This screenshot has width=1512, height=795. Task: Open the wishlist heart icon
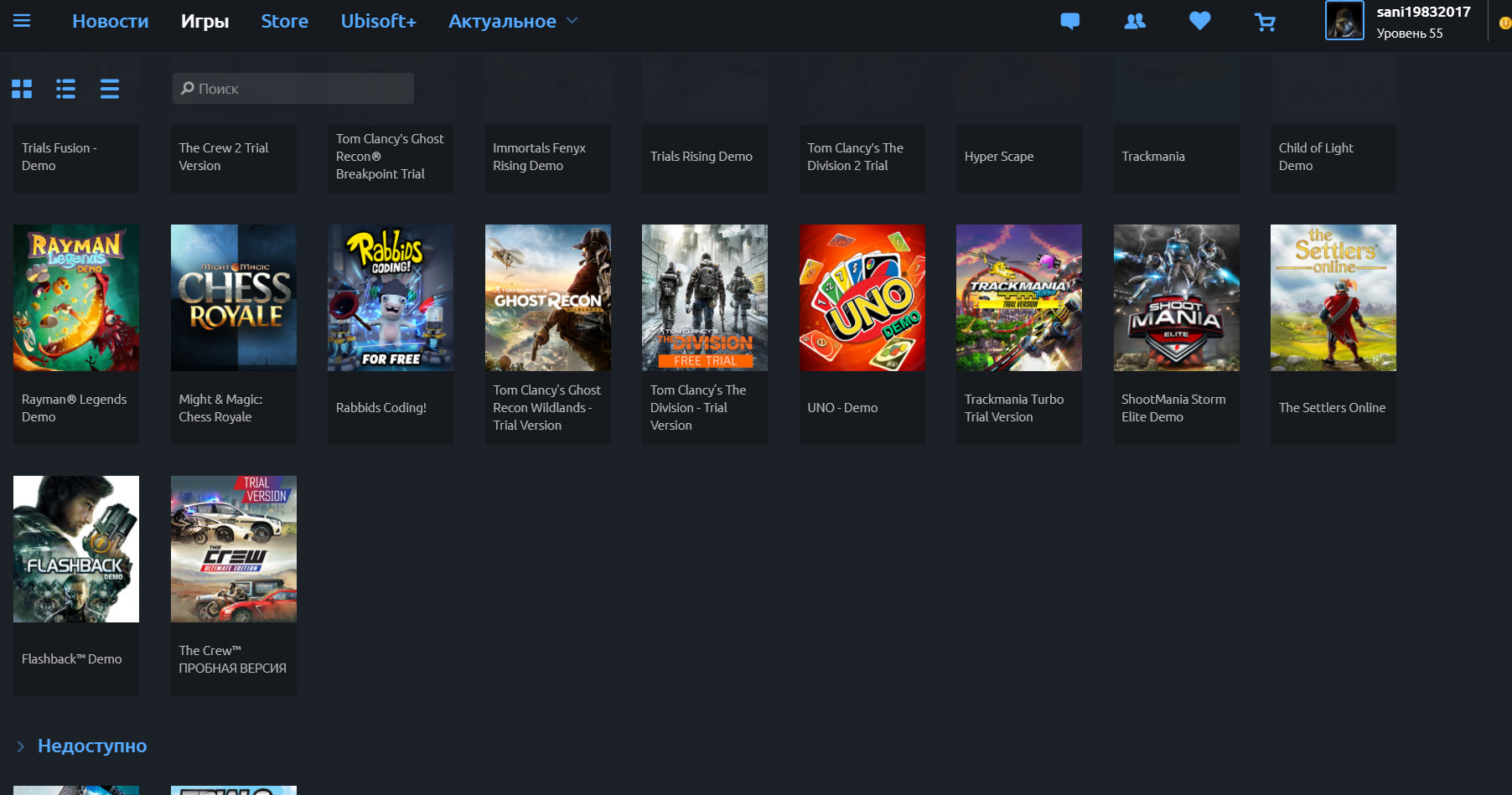click(1199, 22)
